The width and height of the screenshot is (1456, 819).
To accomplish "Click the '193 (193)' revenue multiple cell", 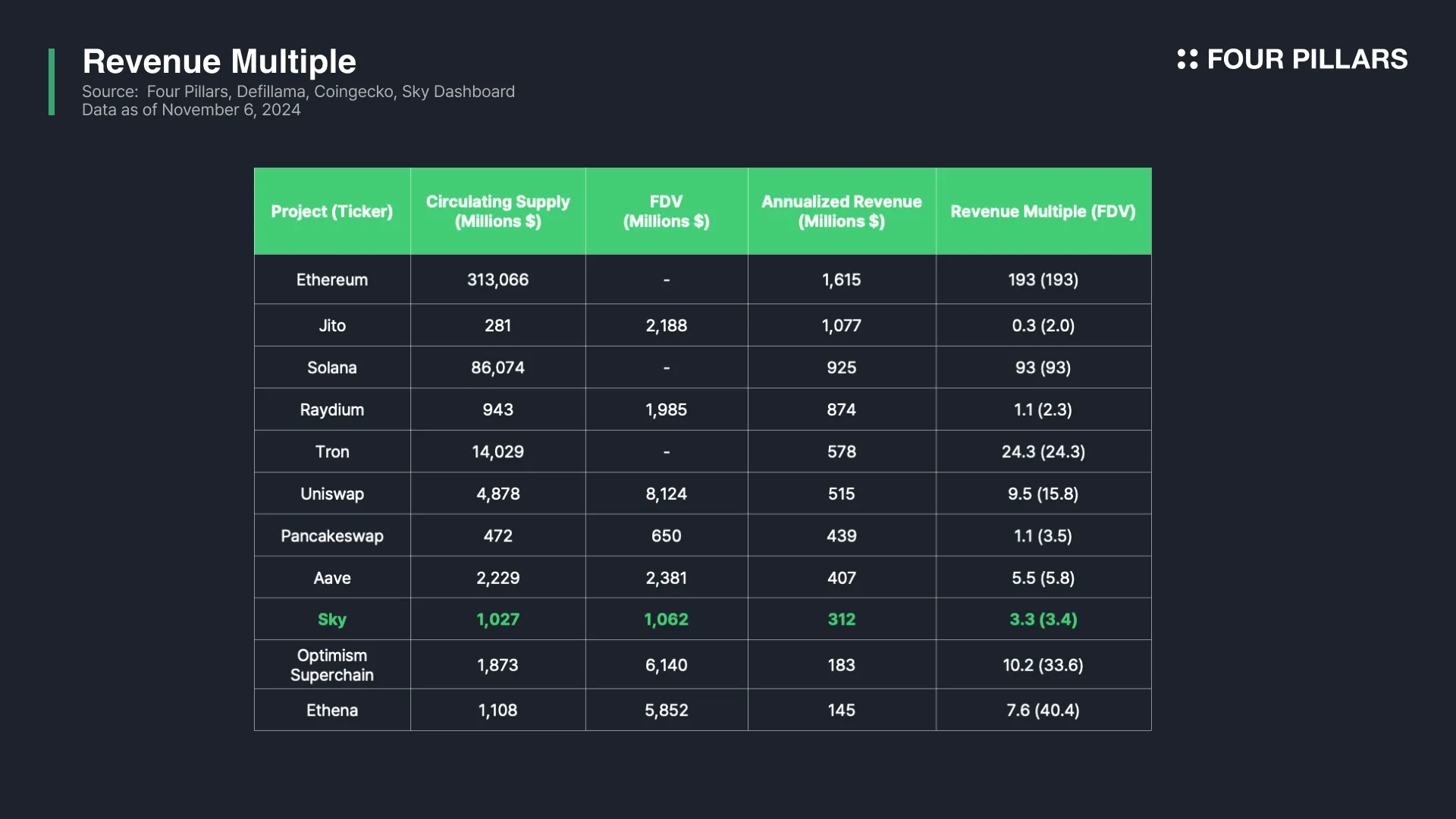I will tap(1043, 280).
